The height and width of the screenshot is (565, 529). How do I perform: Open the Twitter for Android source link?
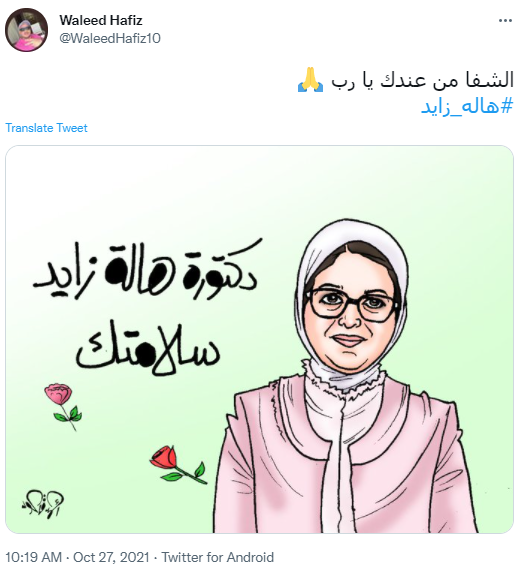tap(217, 557)
